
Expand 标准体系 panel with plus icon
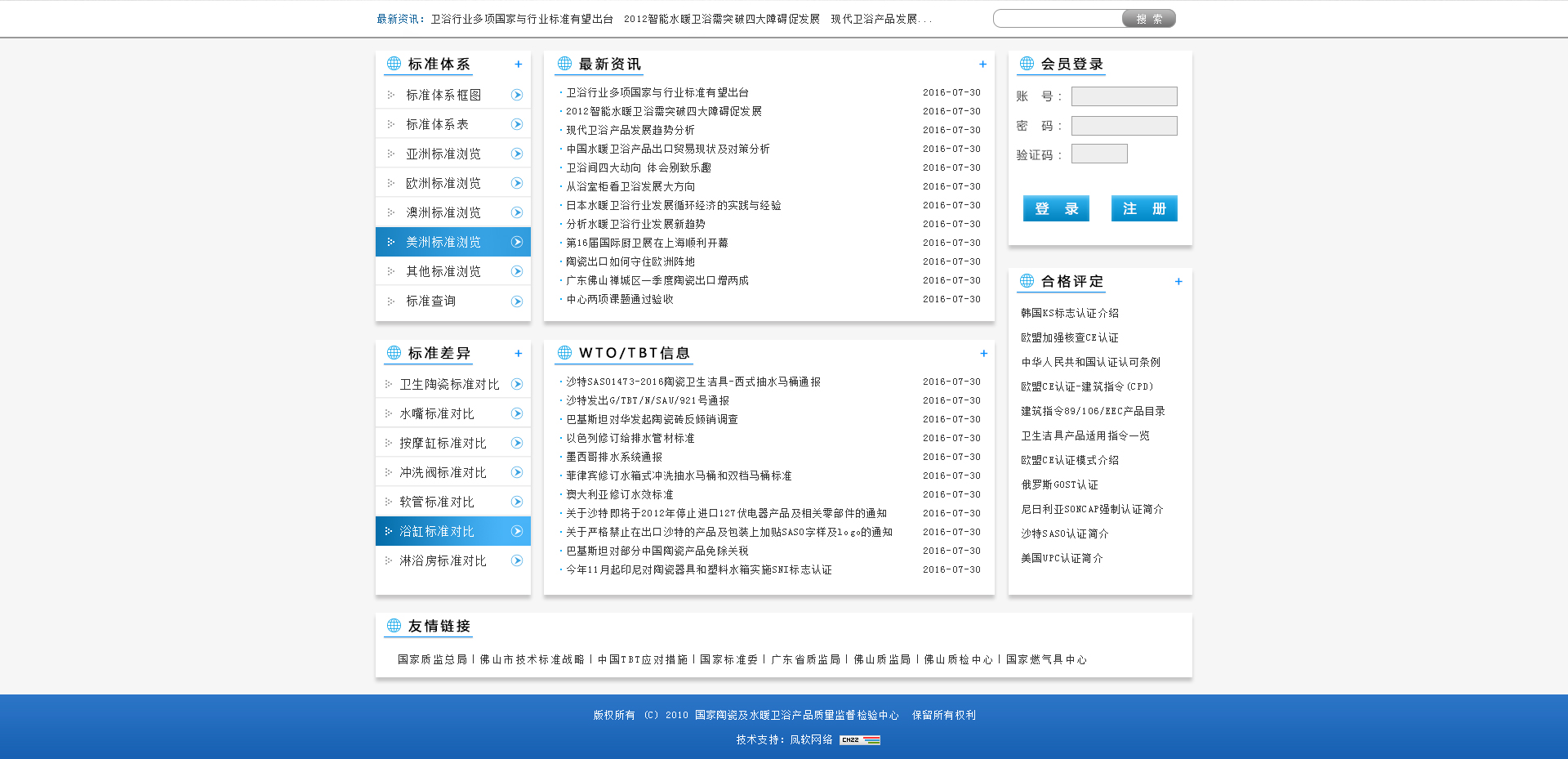[x=518, y=65]
